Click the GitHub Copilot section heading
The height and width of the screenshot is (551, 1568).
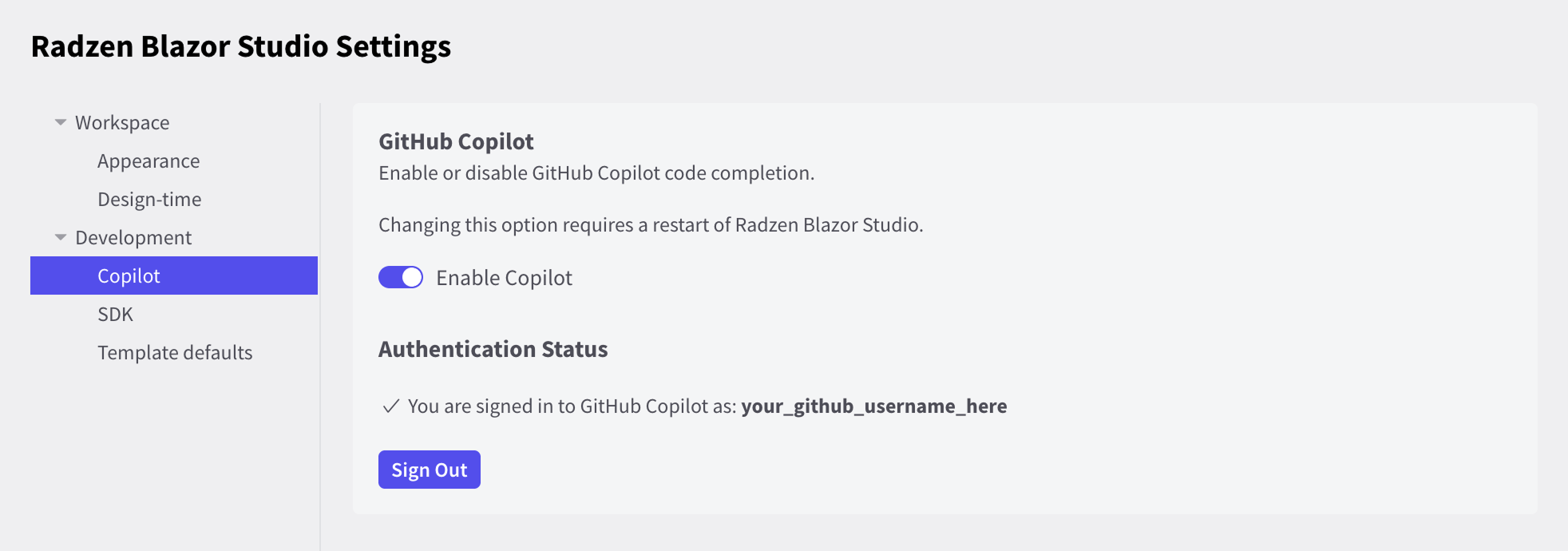tap(456, 142)
